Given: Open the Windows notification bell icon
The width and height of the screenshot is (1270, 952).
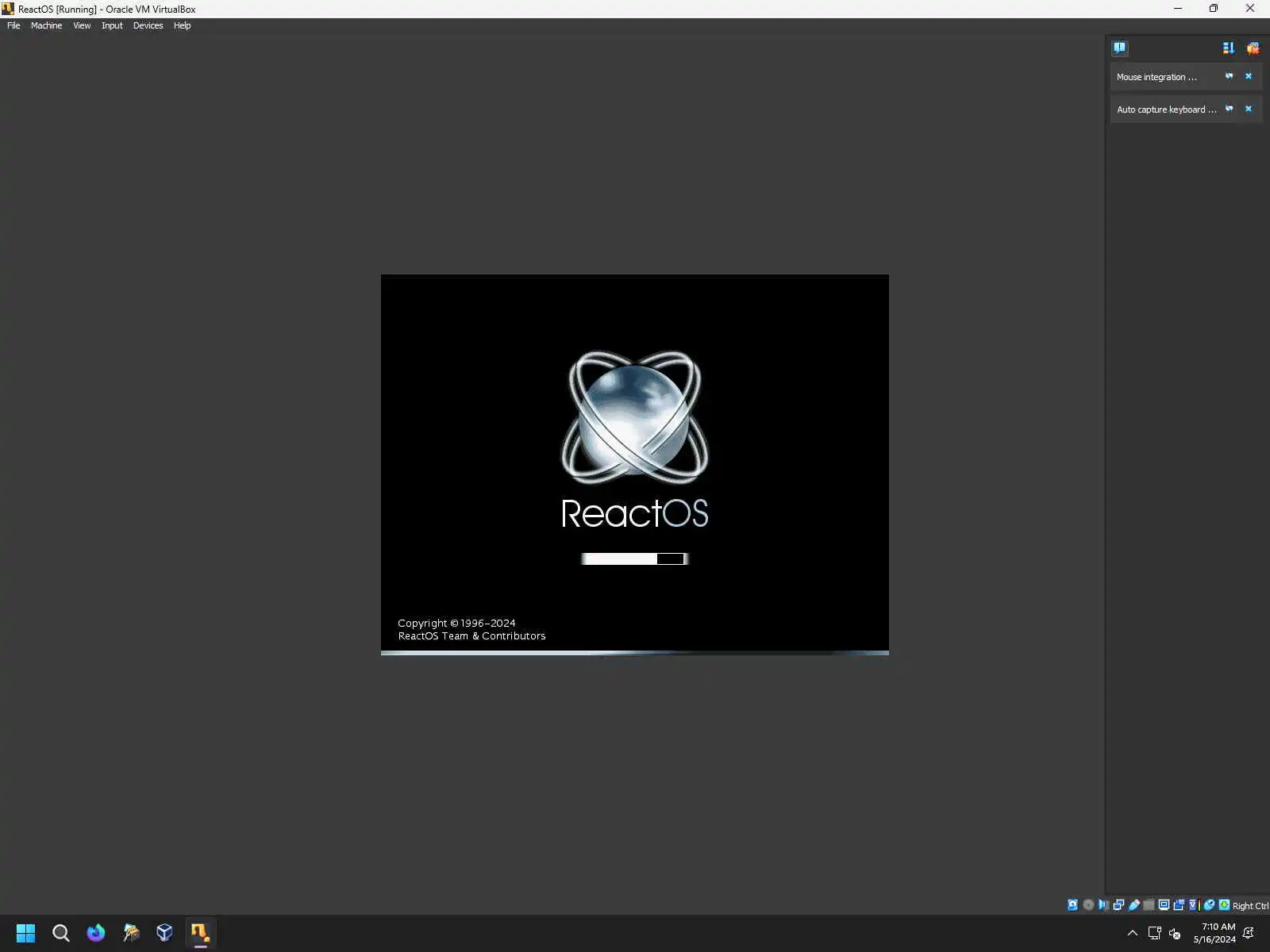Looking at the screenshot, I should [1249, 933].
